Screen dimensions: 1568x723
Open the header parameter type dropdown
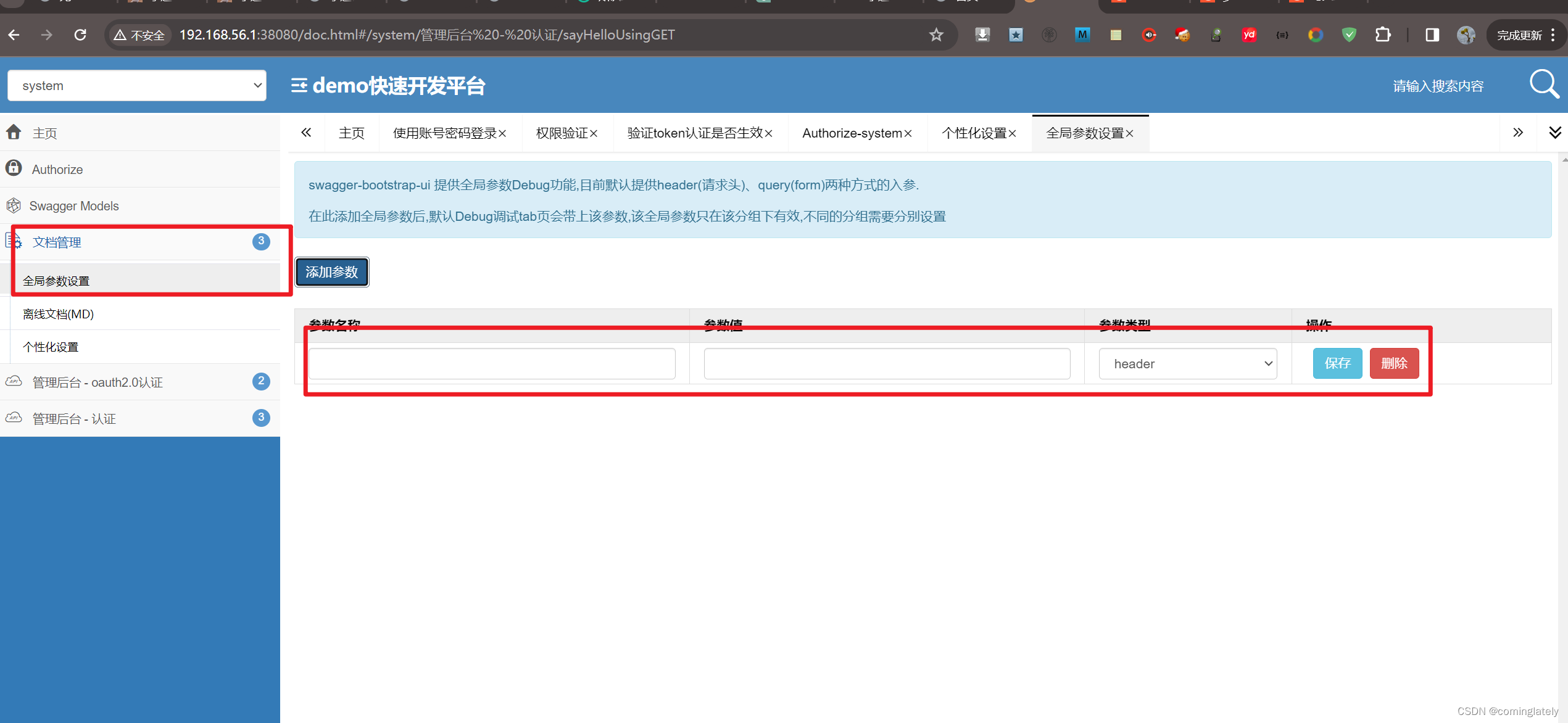coord(1187,363)
